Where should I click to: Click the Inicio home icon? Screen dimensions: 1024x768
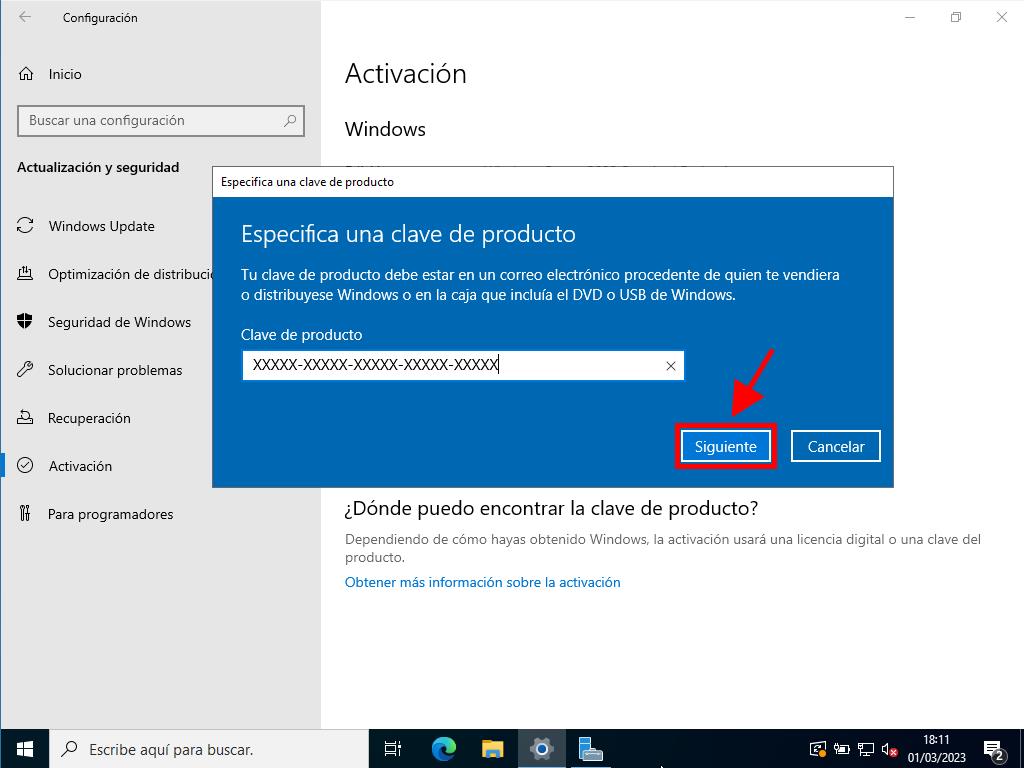pos(26,74)
